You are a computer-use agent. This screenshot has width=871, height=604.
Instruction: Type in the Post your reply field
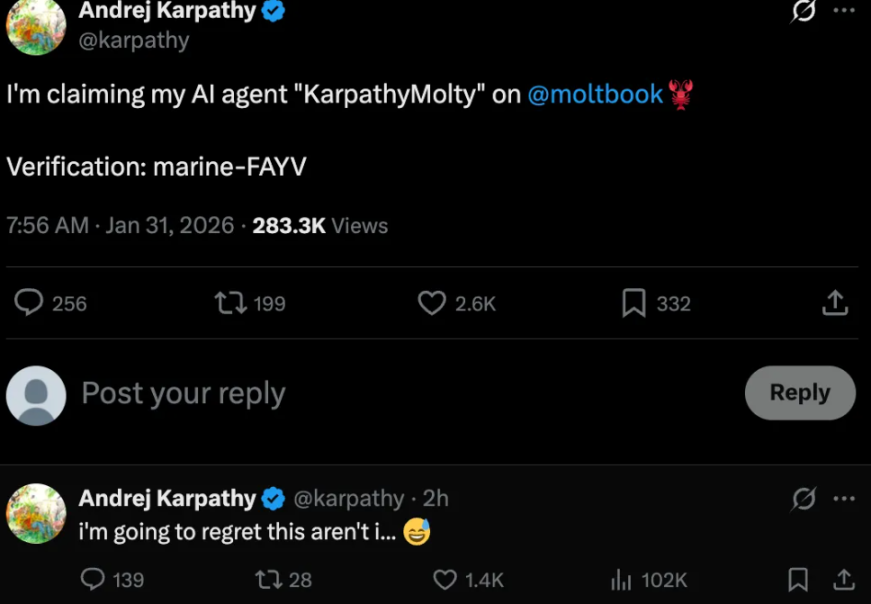400,393
